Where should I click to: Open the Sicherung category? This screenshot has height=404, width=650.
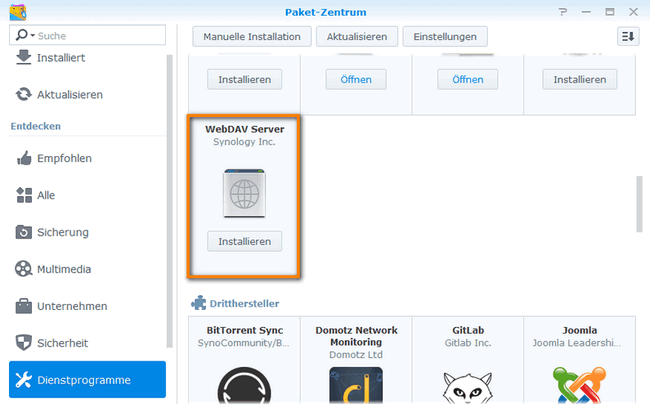click(63, 232)
